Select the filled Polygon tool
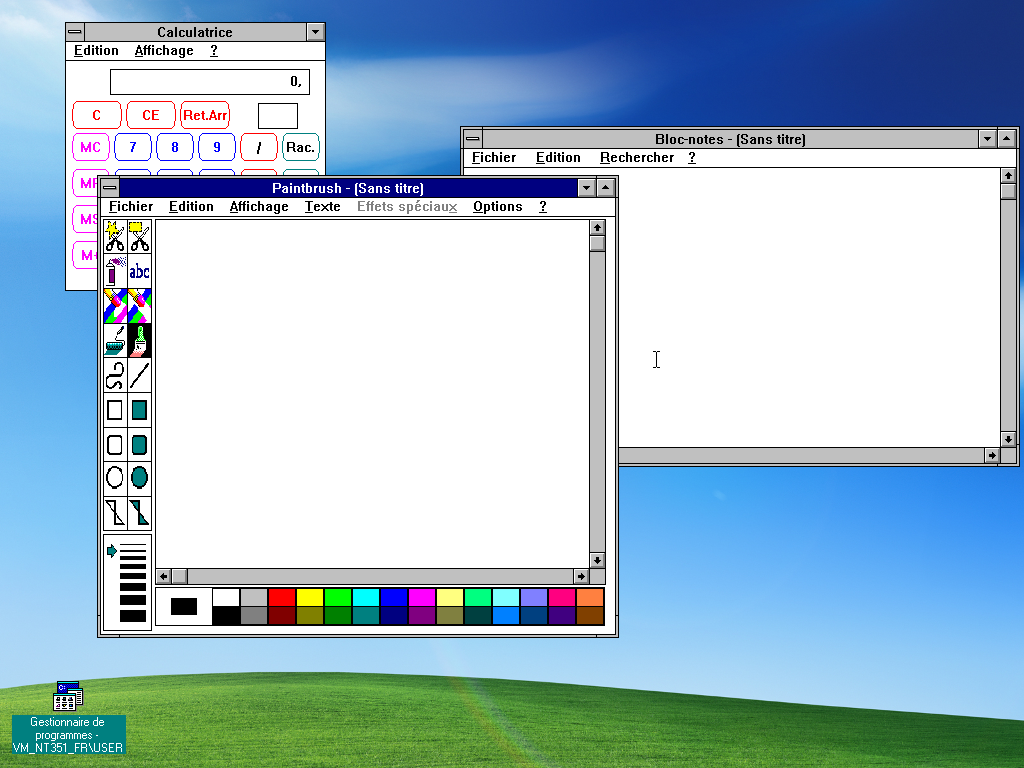 click(x=139, y=513)
